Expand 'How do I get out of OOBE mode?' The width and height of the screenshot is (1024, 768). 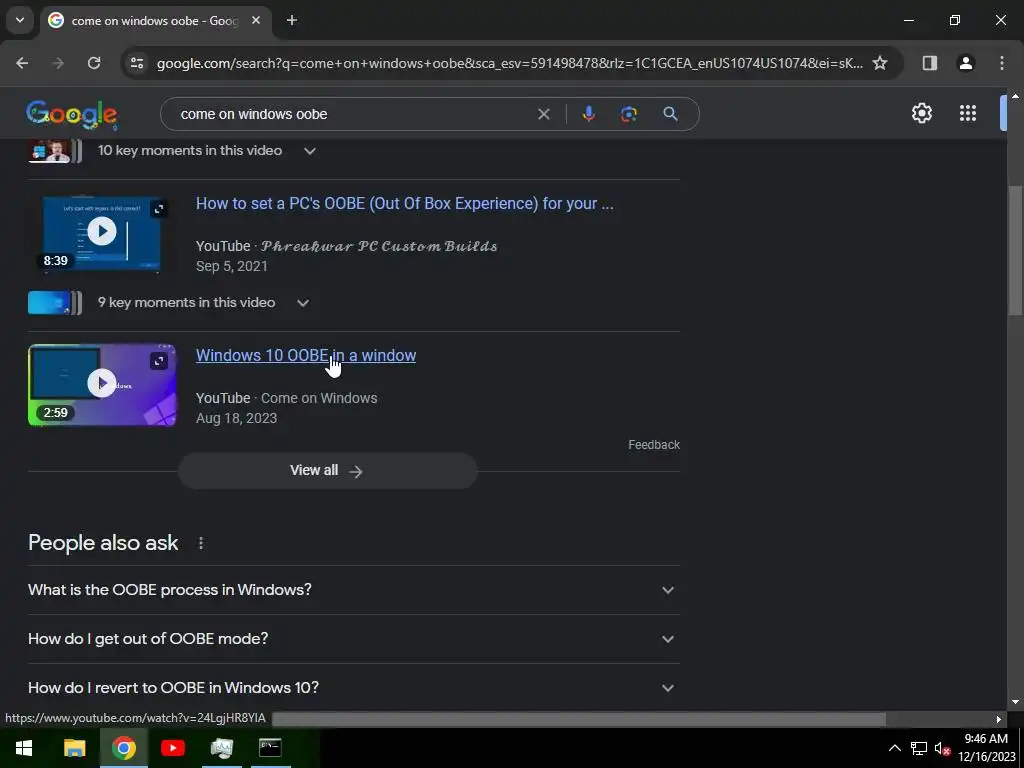353,639
